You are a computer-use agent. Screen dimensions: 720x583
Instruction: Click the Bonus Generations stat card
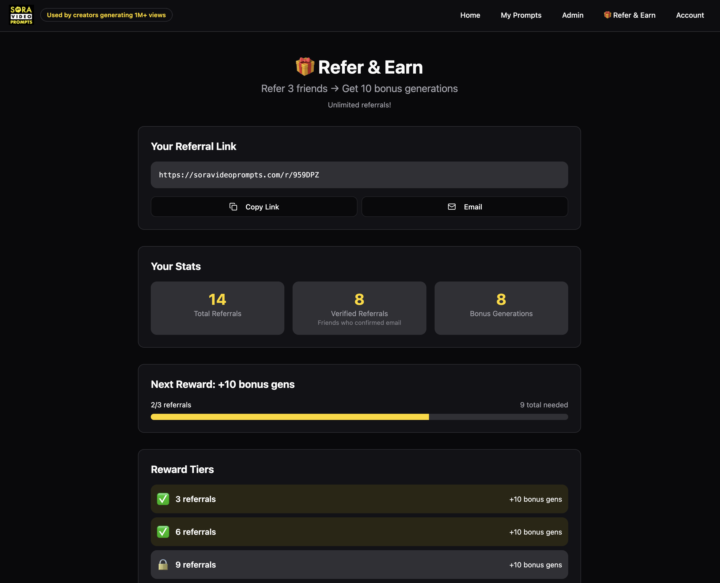tap(501, 308)
